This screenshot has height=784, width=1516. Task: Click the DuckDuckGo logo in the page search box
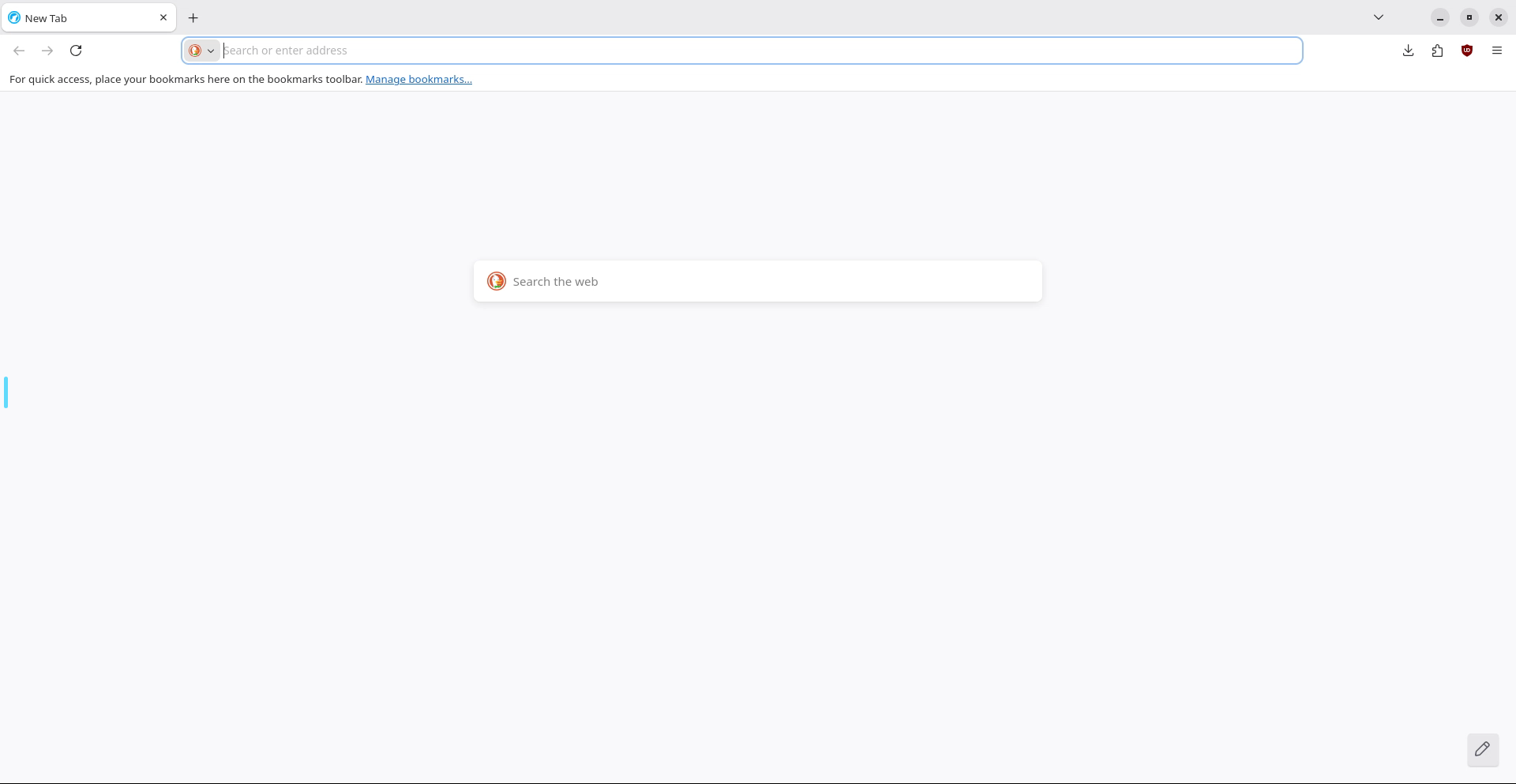[496, 281]
